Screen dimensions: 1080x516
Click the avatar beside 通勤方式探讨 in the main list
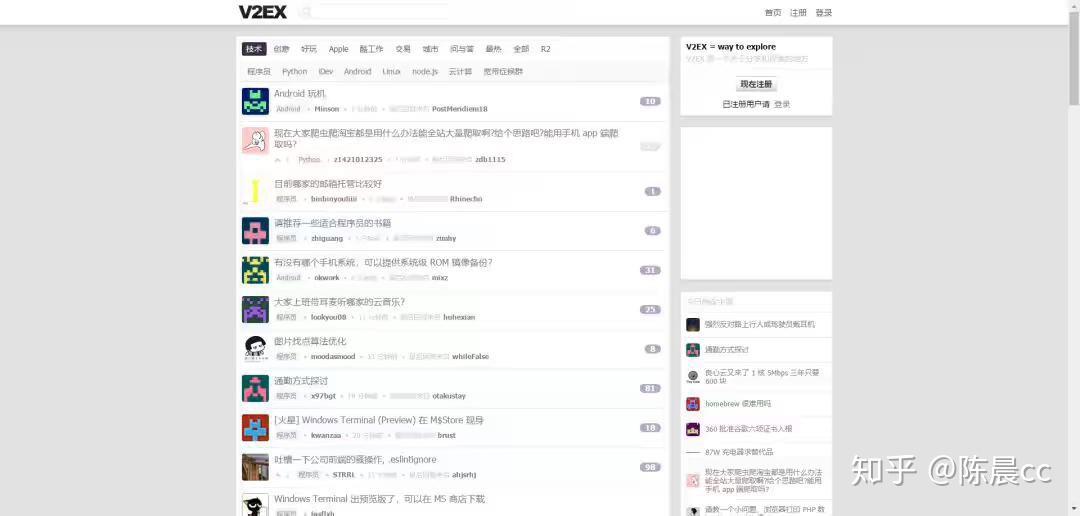pyautogui.click(x=256, y=389)
